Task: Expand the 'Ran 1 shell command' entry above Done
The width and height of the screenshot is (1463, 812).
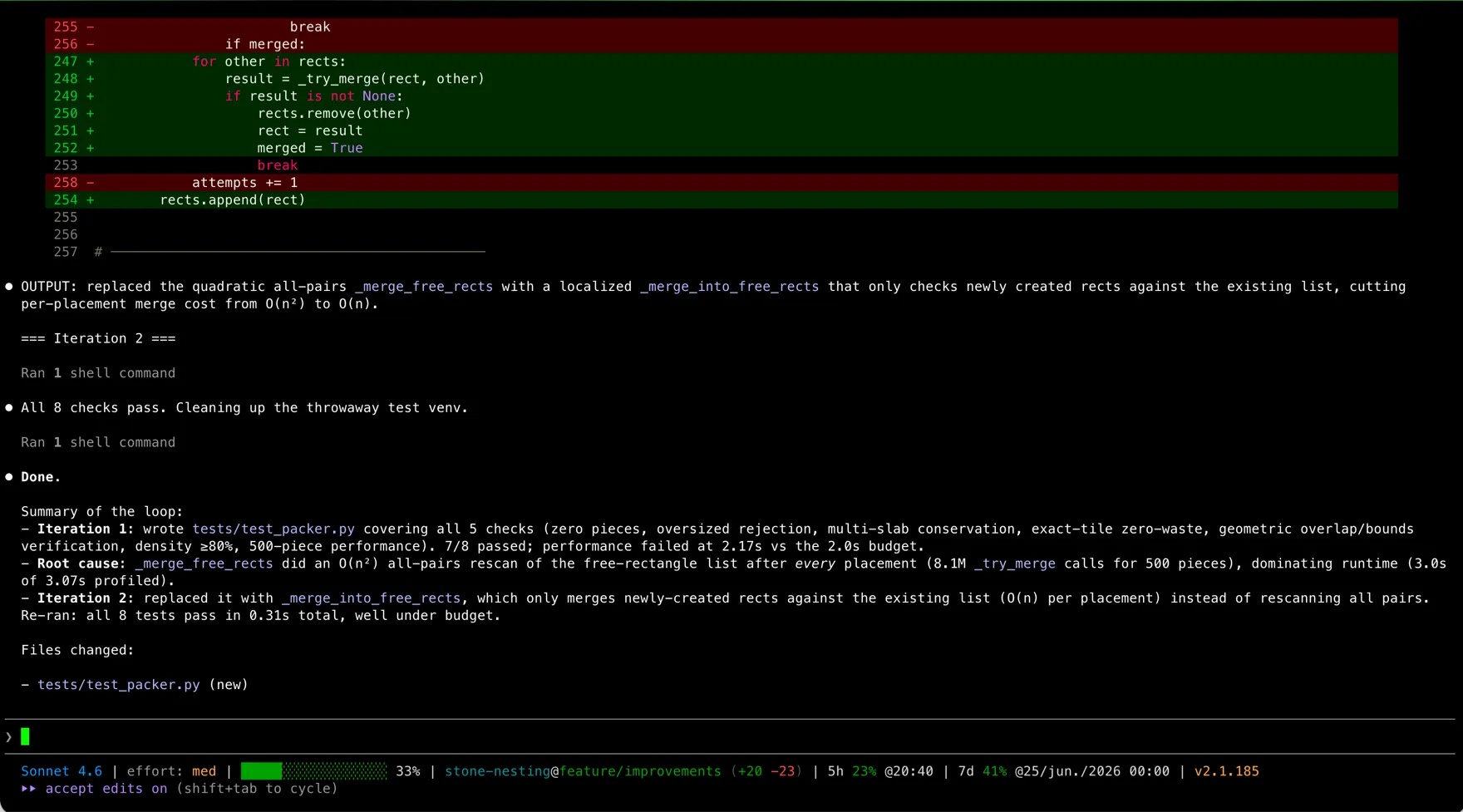Action: [x=98, y=443]
